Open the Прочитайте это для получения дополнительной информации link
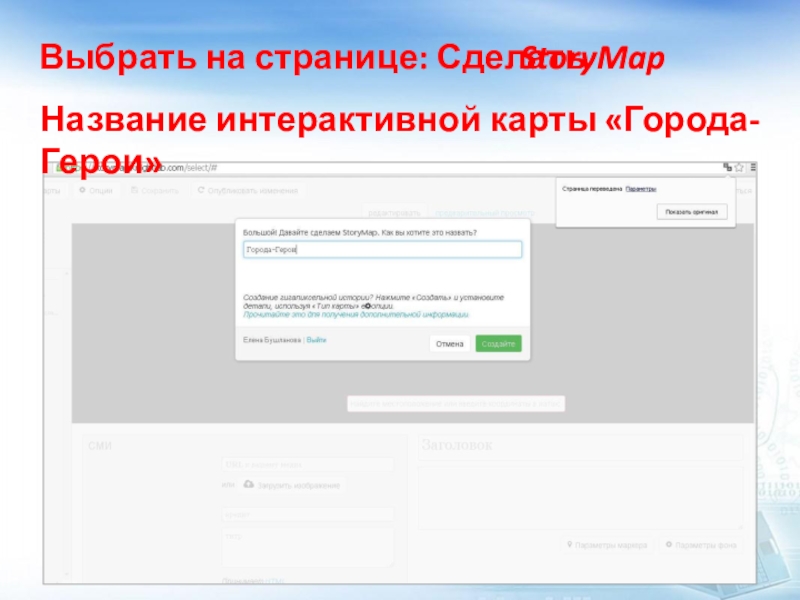 coord(356,315)
